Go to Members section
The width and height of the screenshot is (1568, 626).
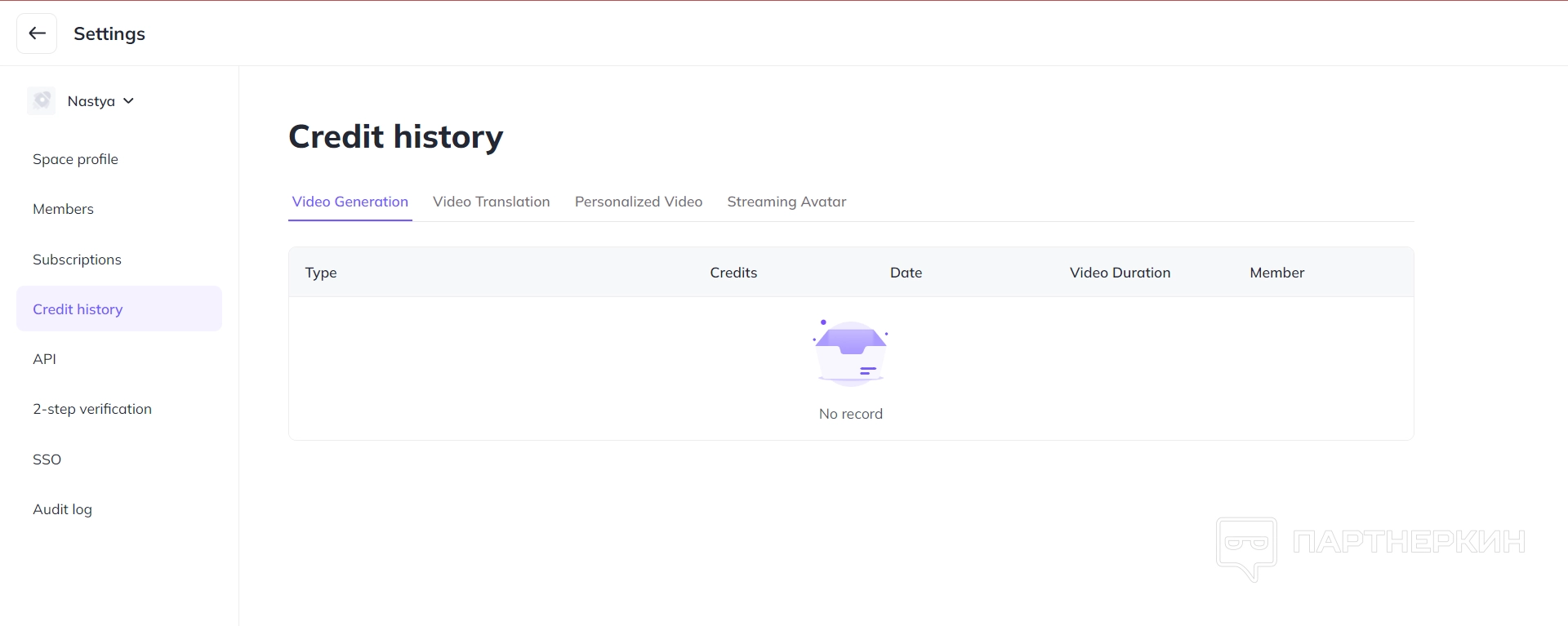63,209
